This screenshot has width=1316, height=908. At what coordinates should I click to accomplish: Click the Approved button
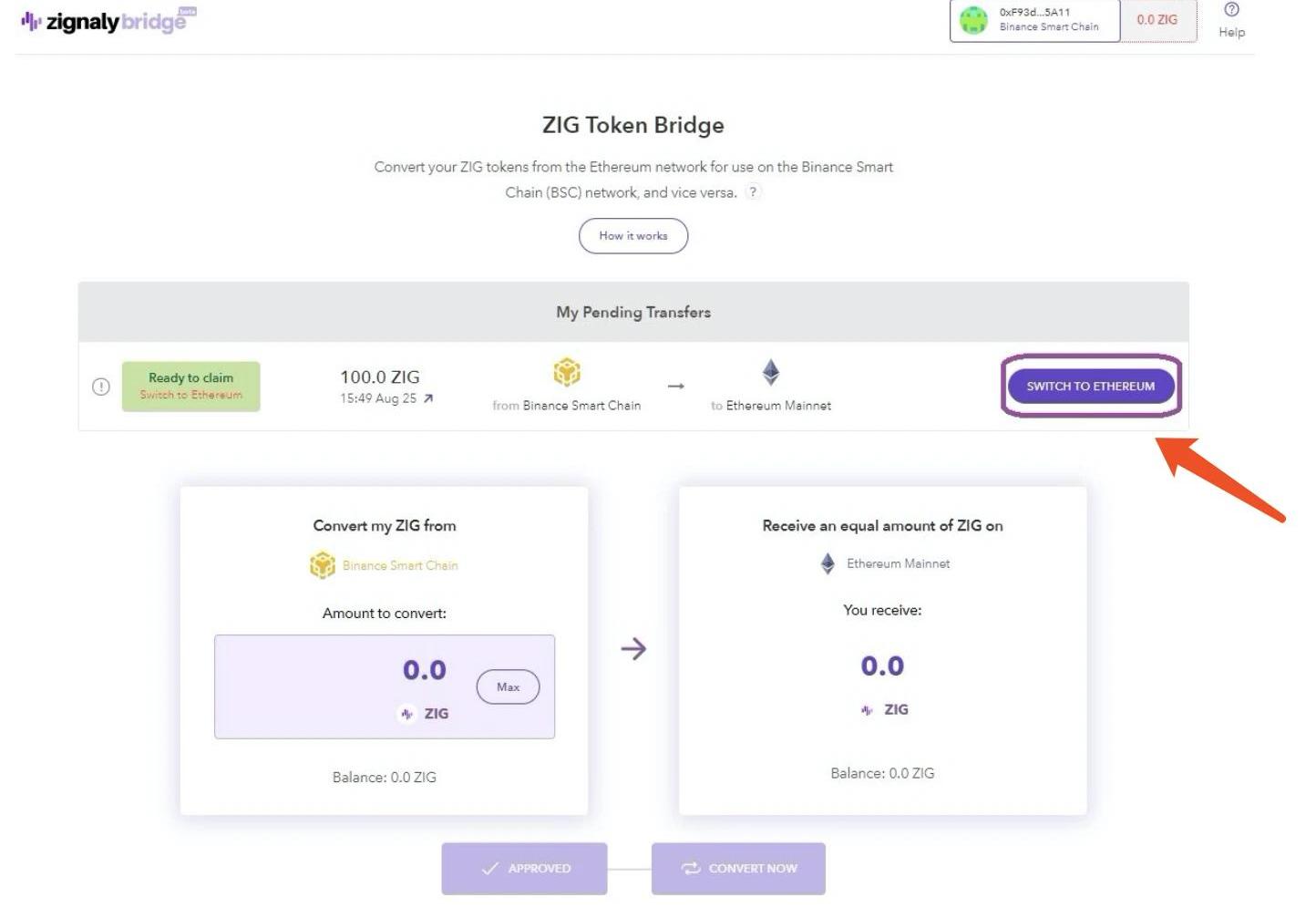click(525, 868)
